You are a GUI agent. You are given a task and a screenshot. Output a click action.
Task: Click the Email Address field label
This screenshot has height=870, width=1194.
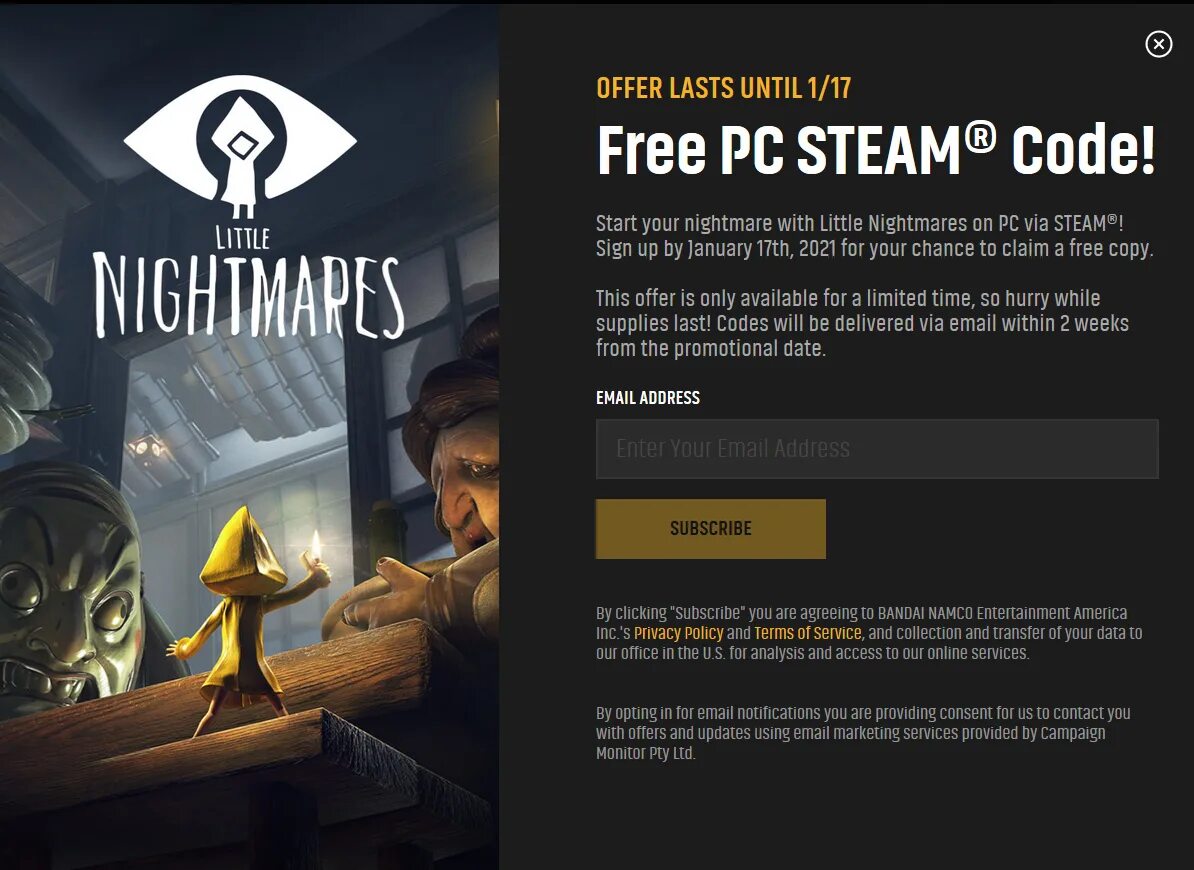point(648,397)
